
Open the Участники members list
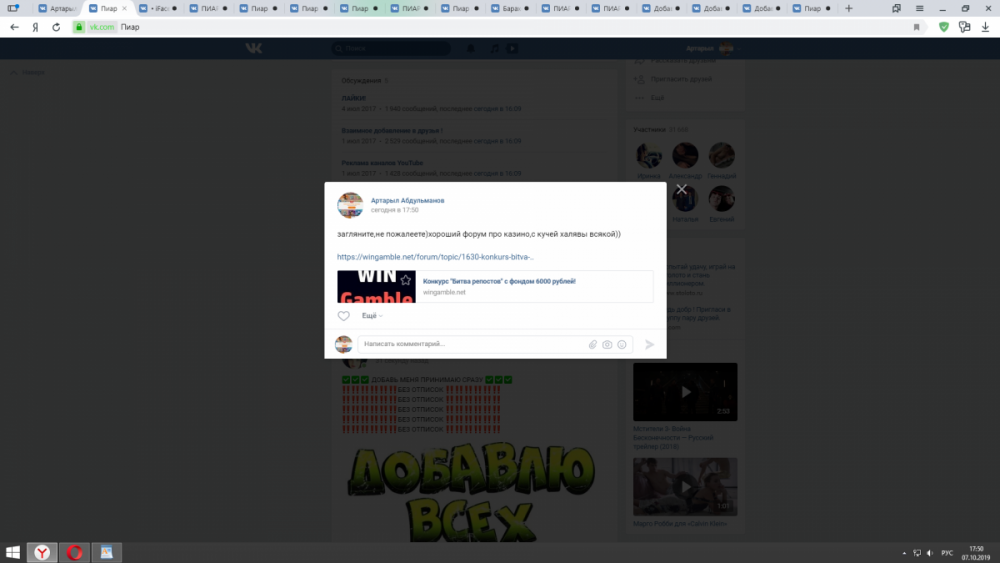(x=649, y=129)
